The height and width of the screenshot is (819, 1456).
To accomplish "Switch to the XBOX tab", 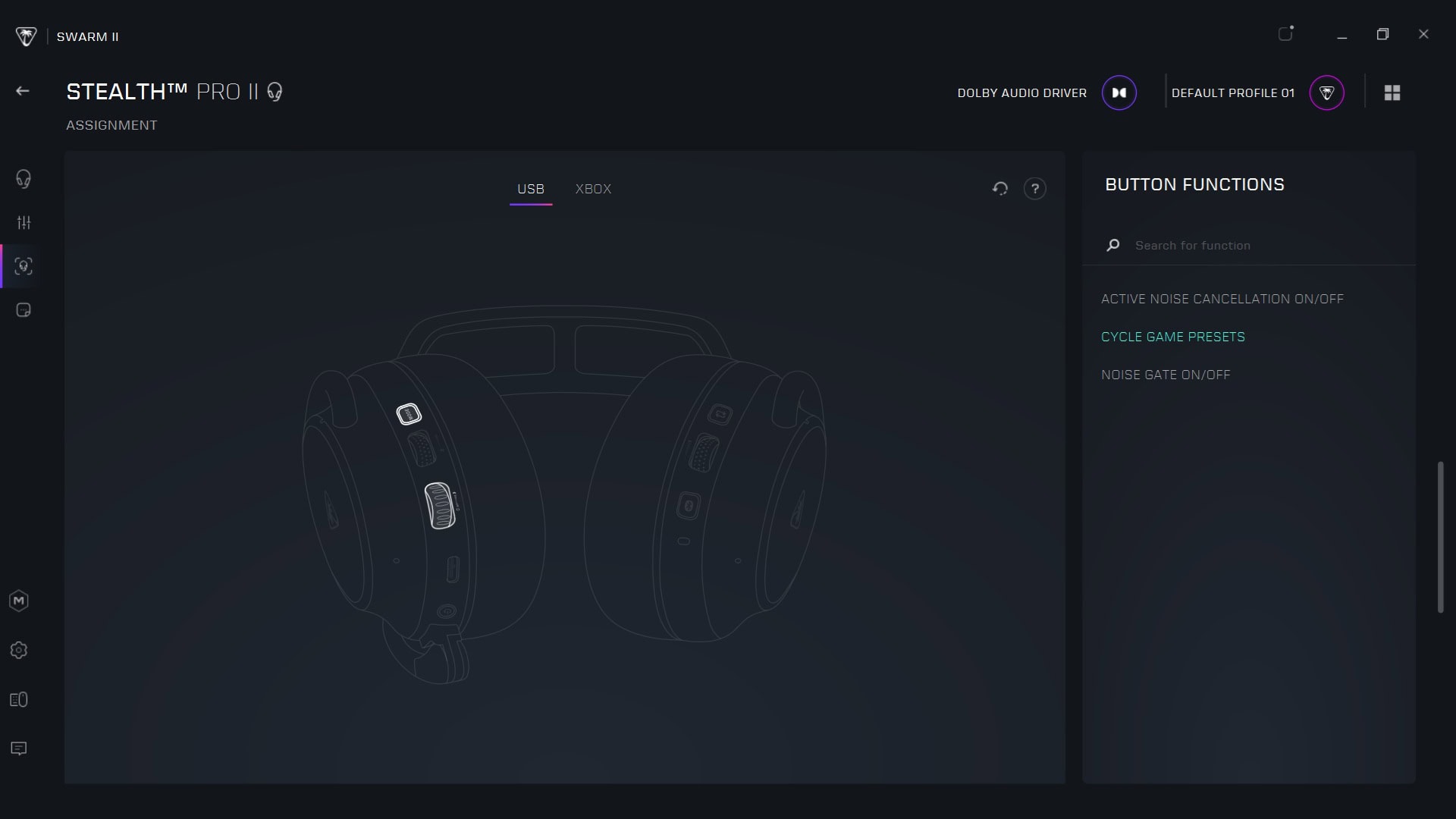I will [593, 189].
